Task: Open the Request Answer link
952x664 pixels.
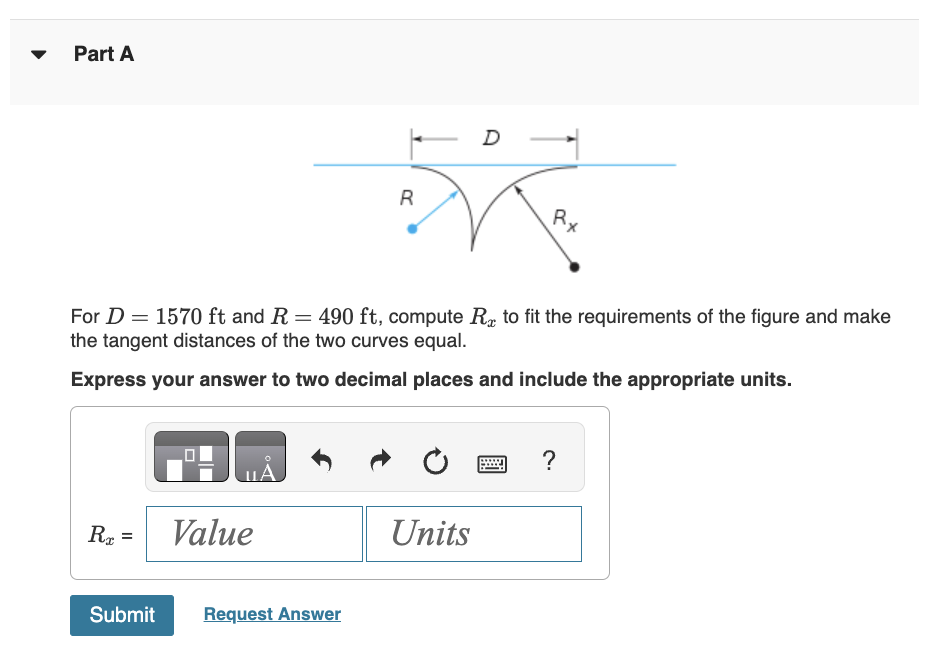Action: pyautogui.click(x=271, y=613)
